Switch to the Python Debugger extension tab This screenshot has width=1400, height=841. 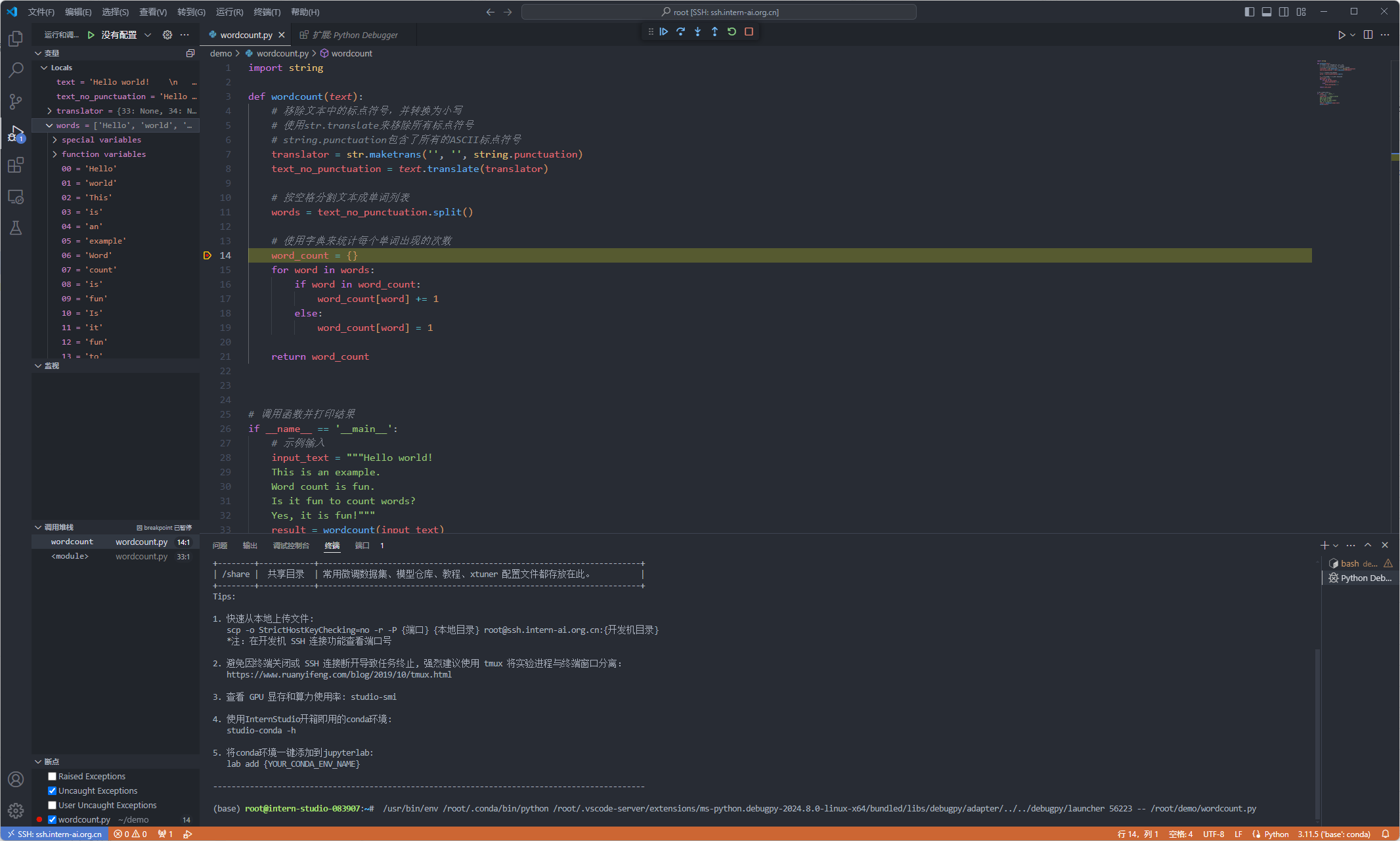(355, 35)
